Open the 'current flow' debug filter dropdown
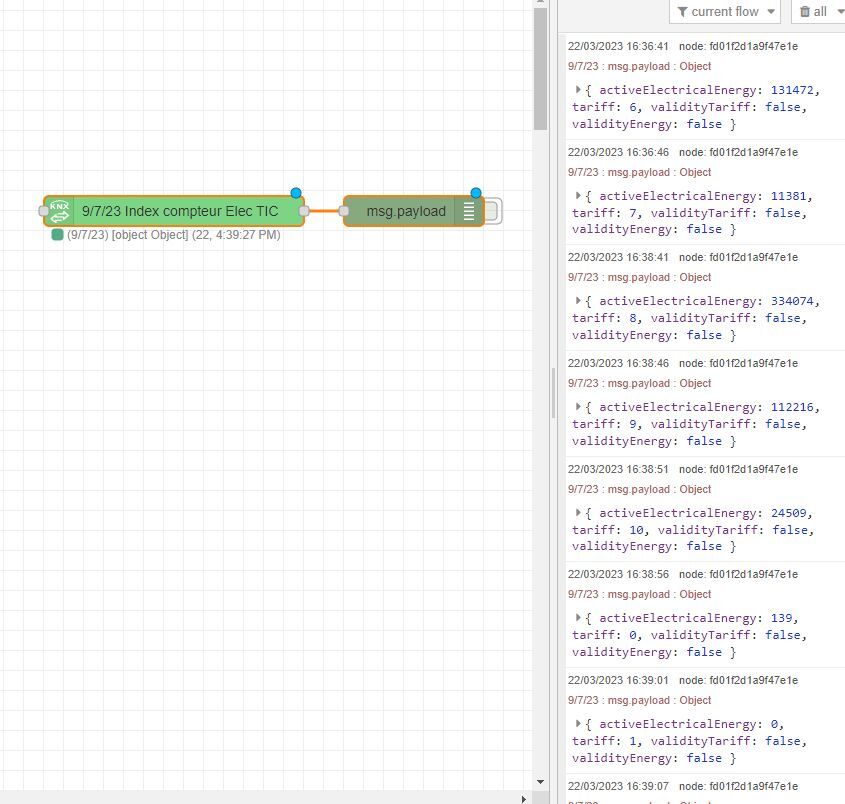This screenshot has height=804, width=845. [x=725, y=11]
